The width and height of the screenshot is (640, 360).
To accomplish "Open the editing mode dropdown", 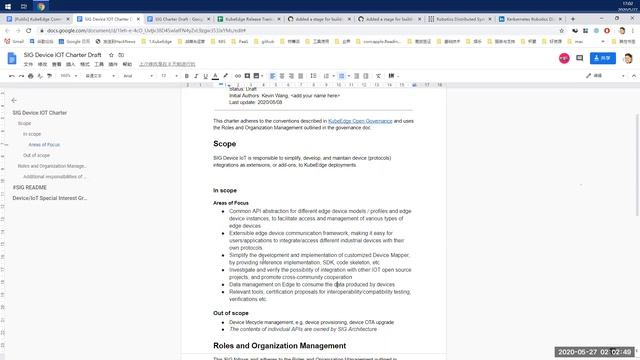I will pyautogui.click(x=605, y=76).
